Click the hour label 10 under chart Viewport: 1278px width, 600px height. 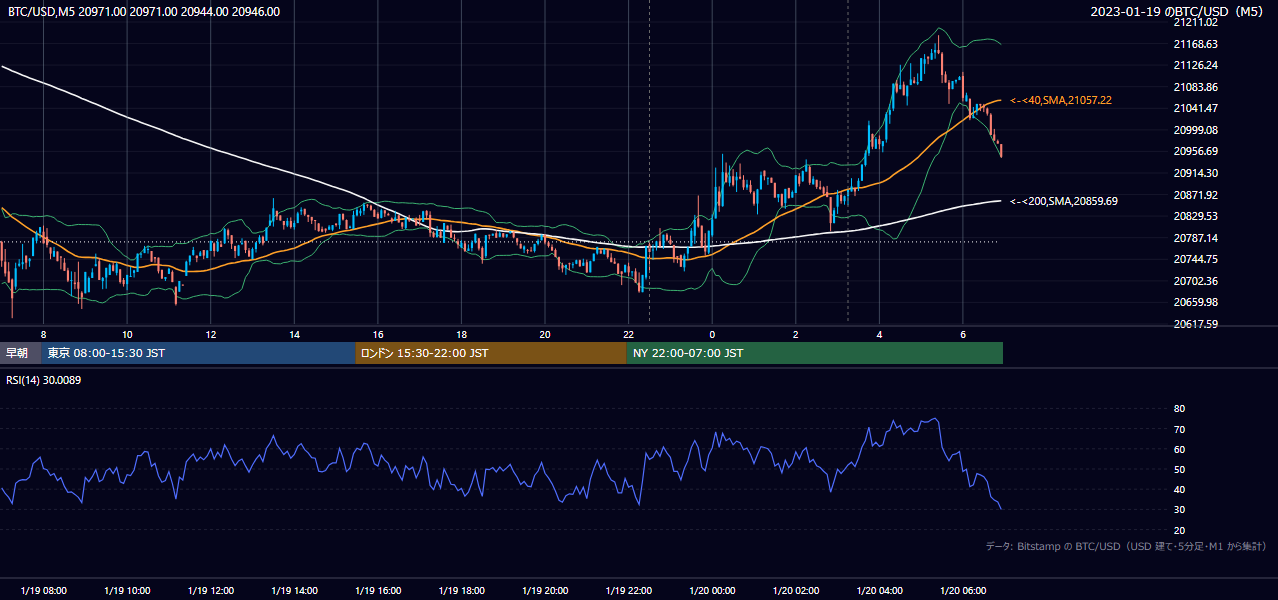(127, 334)
